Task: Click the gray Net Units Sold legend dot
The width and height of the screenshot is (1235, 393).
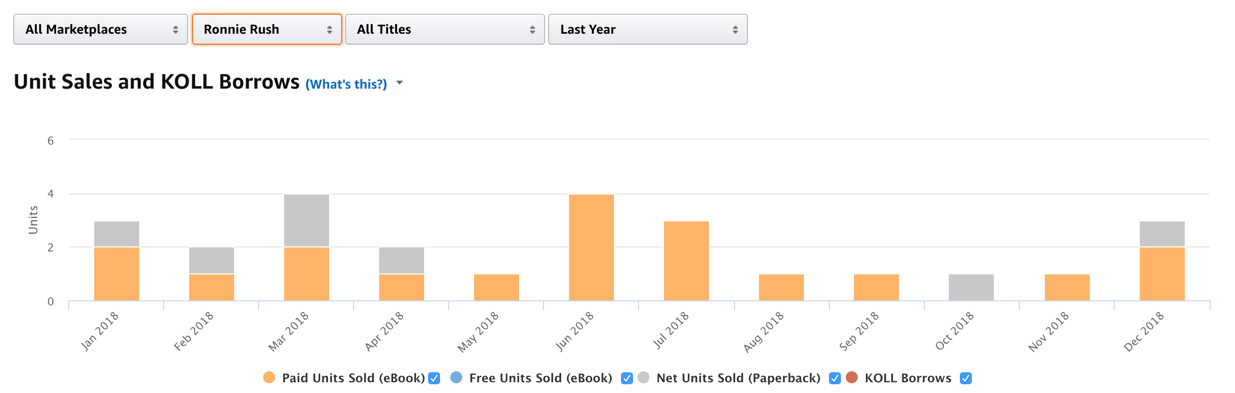Action: [x=644, y=378]
